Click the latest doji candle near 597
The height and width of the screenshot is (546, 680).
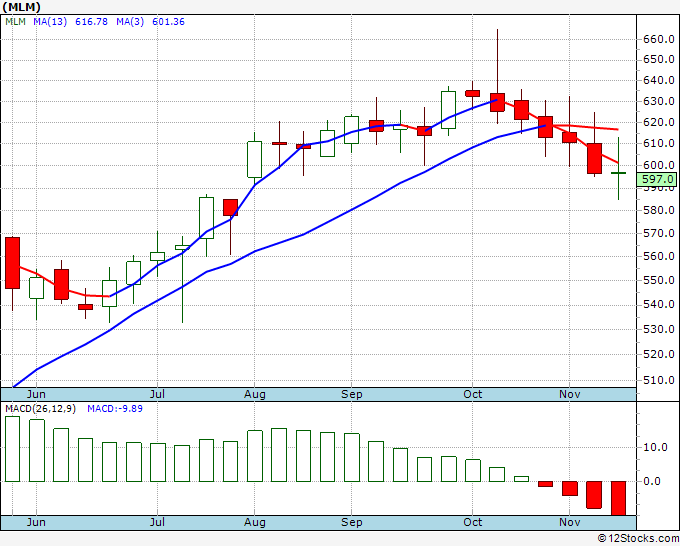[618, 173]
